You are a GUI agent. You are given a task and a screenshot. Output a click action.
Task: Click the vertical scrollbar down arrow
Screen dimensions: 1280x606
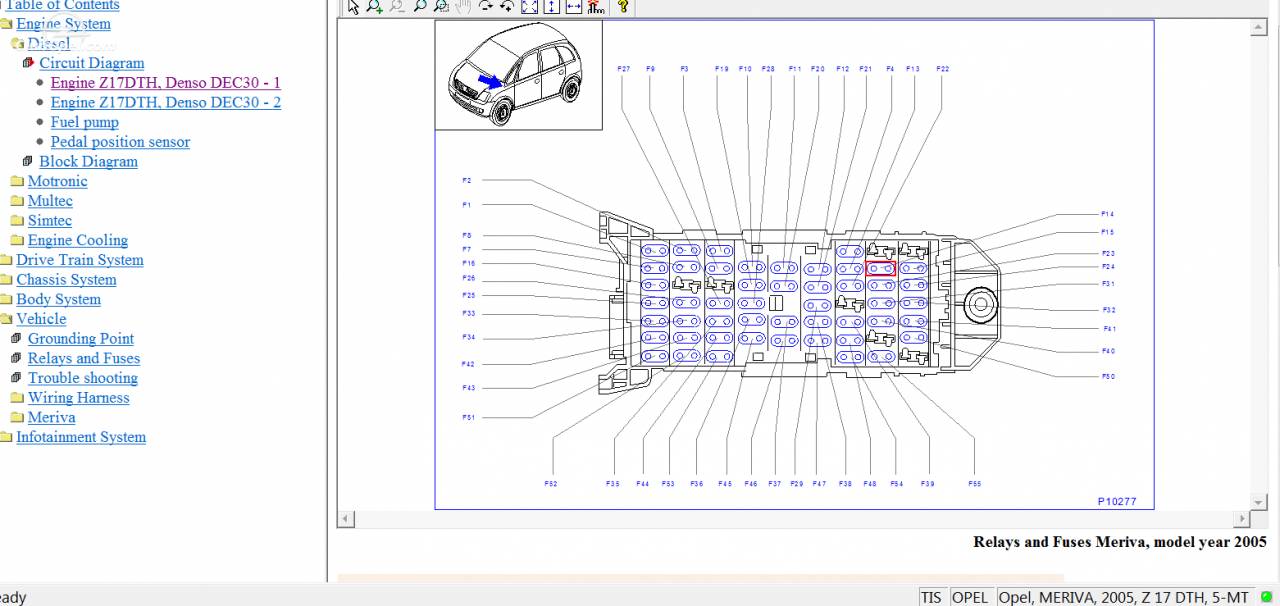click(1260, 502)
